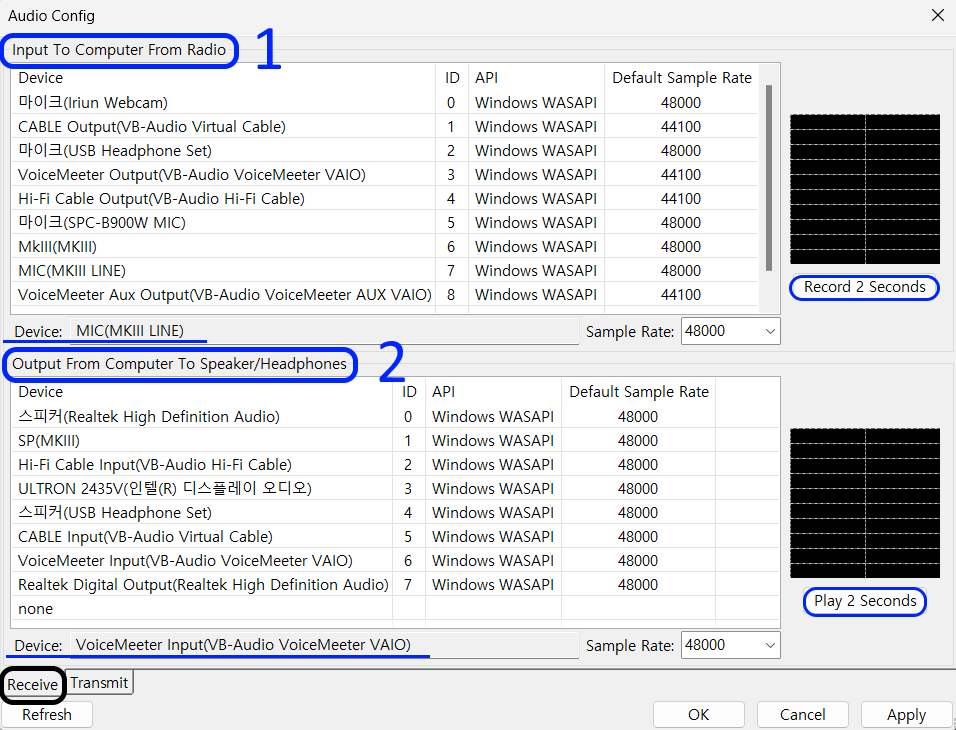
Task: Select MIC(MKIII LINE) input device row
Action: (x=72, y=270)
